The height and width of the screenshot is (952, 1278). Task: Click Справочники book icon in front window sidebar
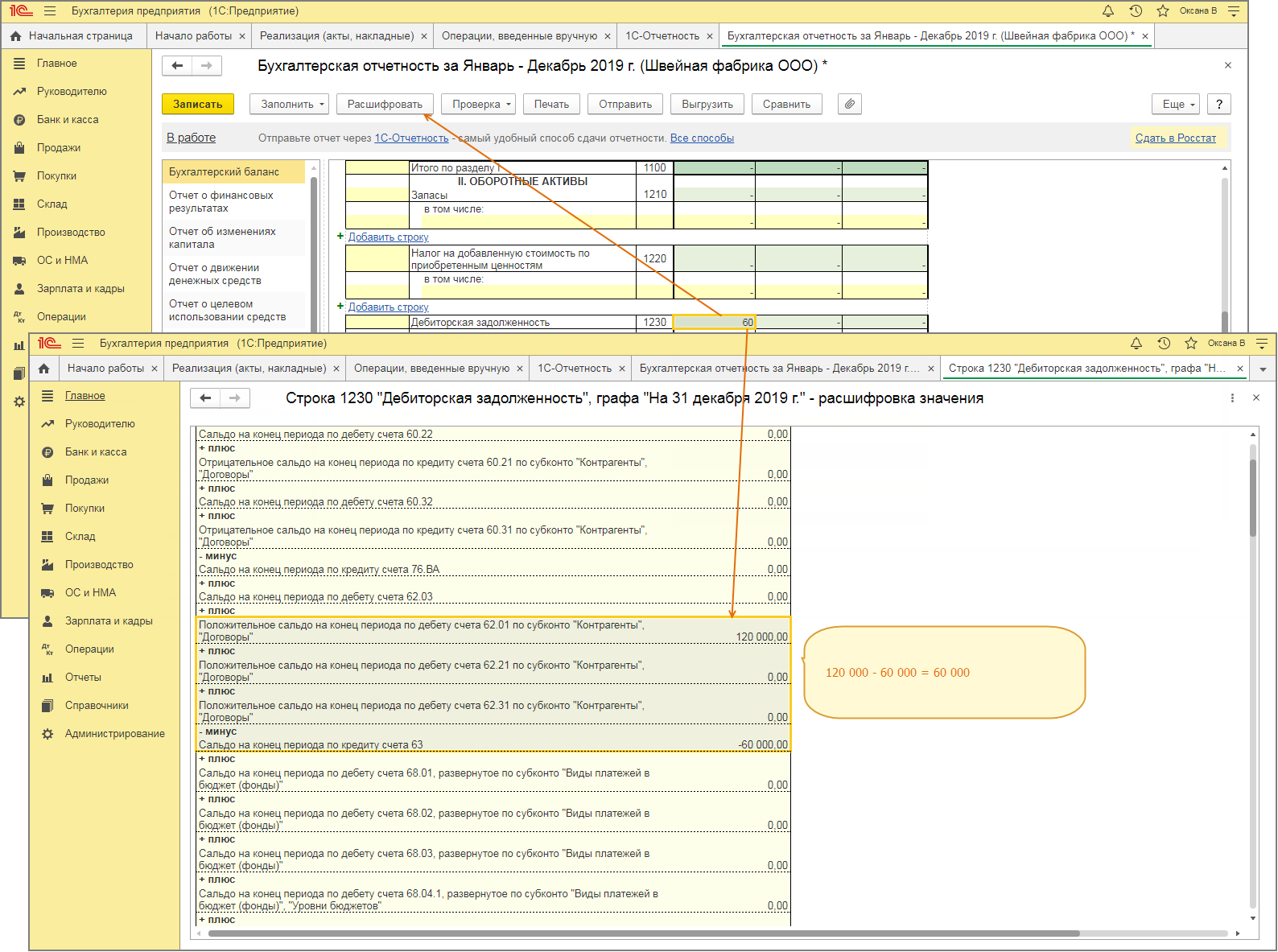[47, 706]
